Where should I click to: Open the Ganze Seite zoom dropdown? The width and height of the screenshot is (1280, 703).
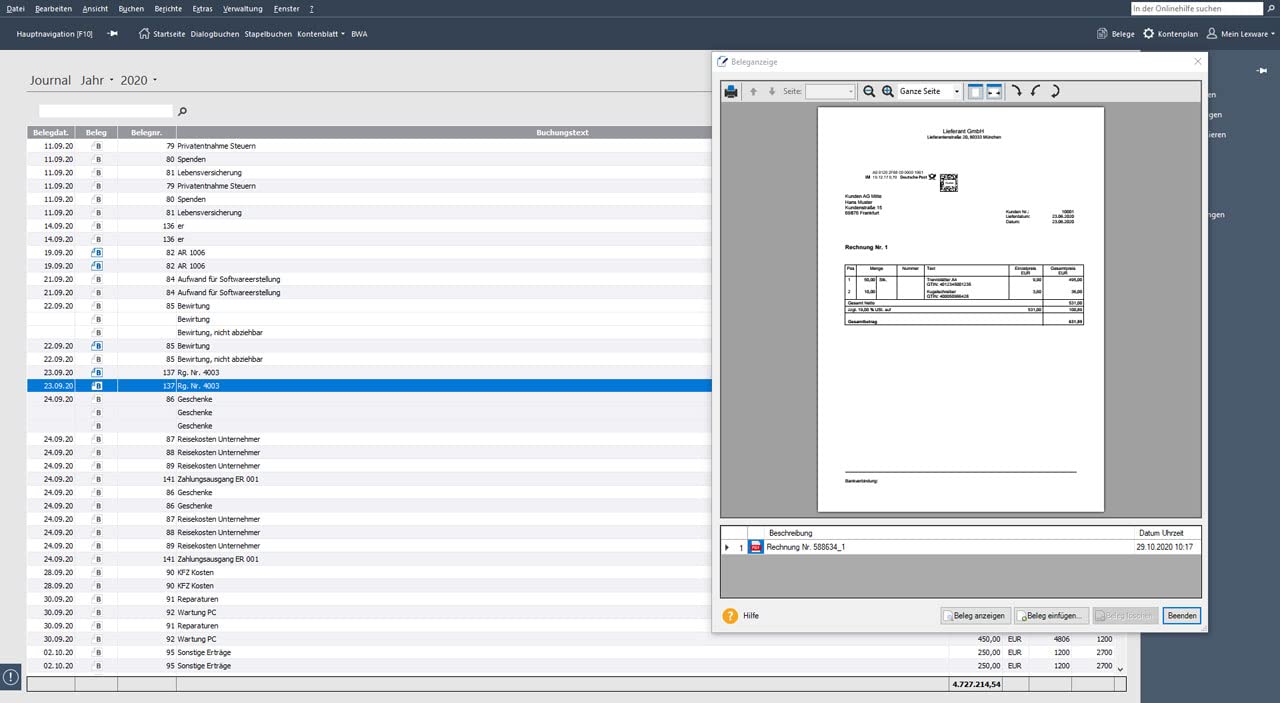point(929,91)
